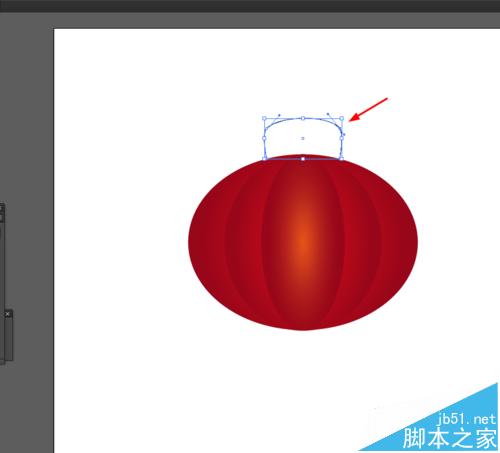The height and width of the screenshot is (453, 500).
Task: Close the floating panel with the X
Action: 7,314
